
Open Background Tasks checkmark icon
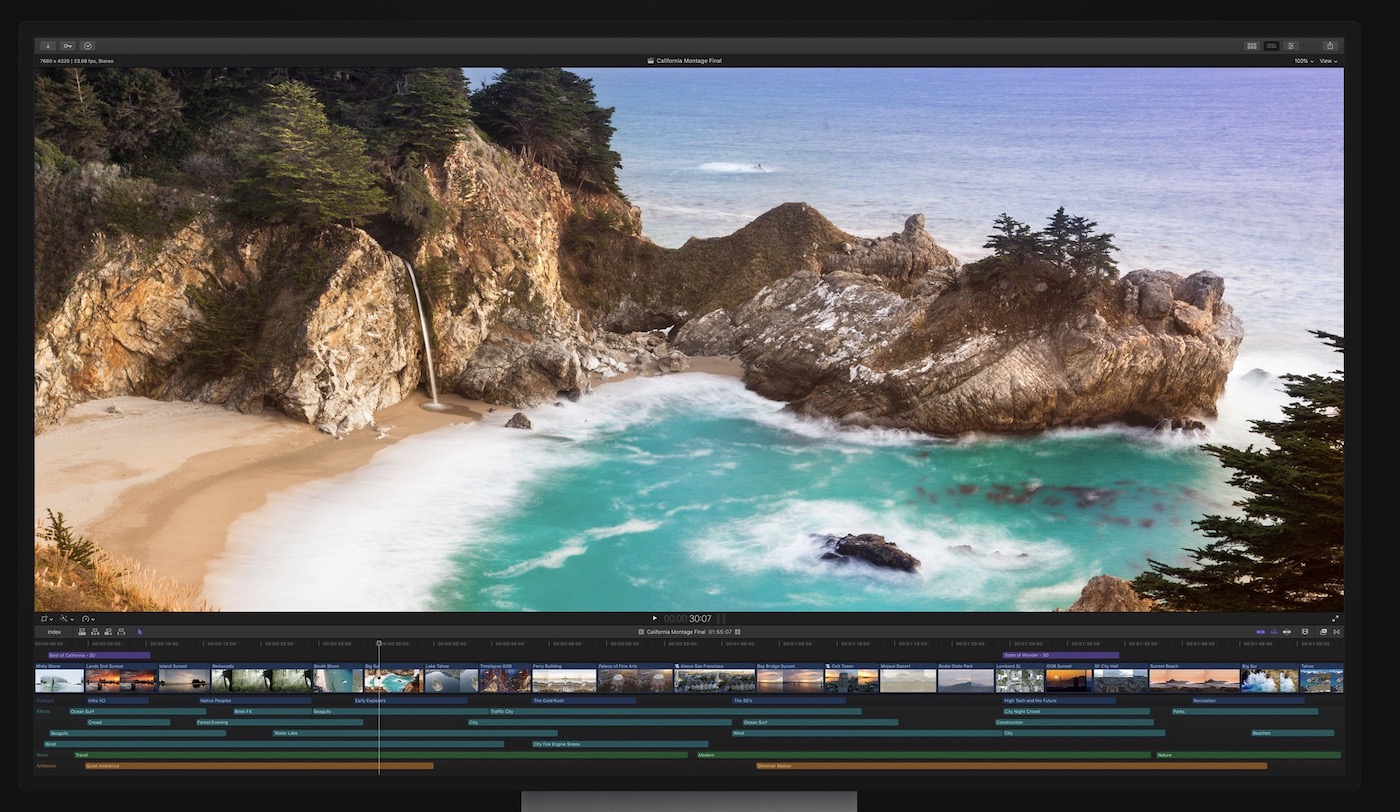click(x=87, y=46)
